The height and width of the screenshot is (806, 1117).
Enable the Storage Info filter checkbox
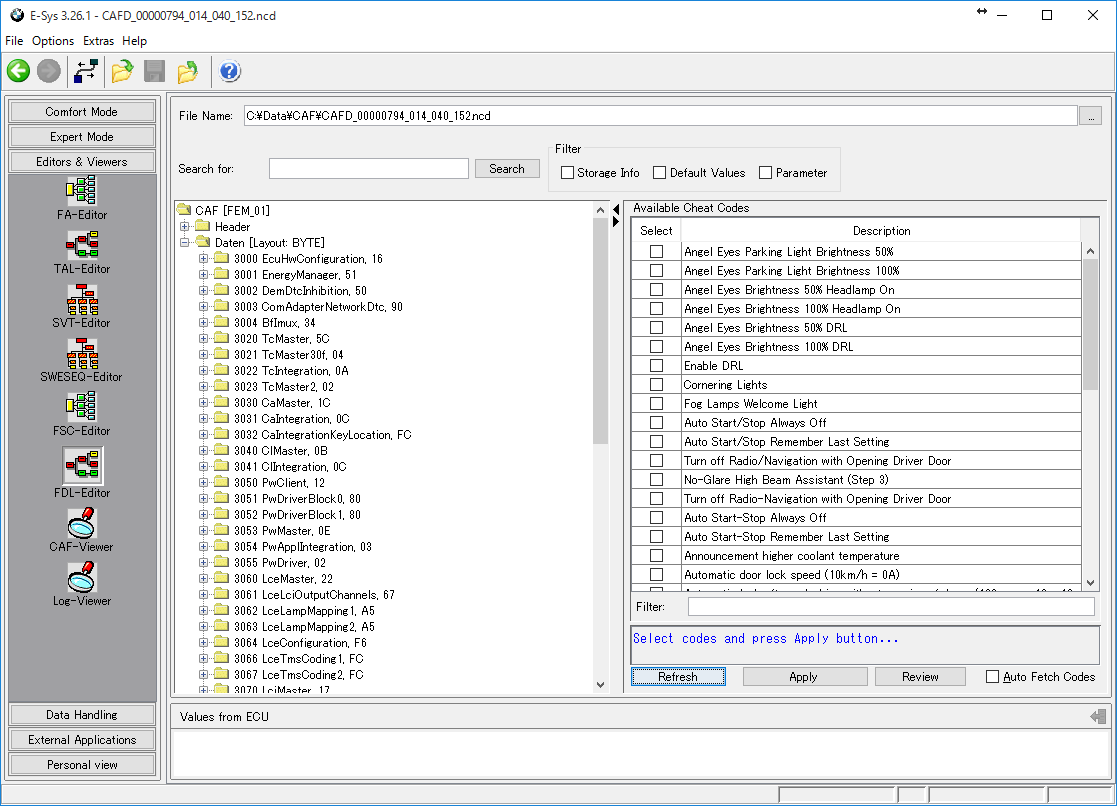coord(567,172)
